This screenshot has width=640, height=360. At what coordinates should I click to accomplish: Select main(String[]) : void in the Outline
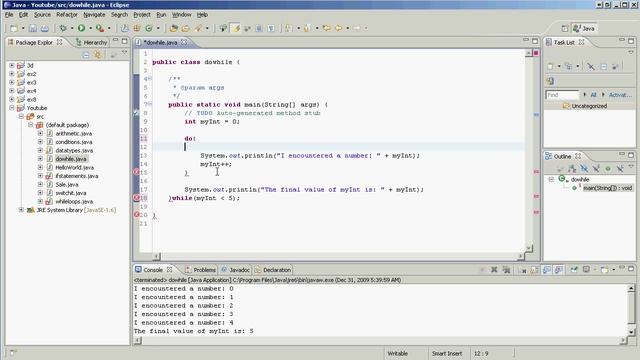607,188
